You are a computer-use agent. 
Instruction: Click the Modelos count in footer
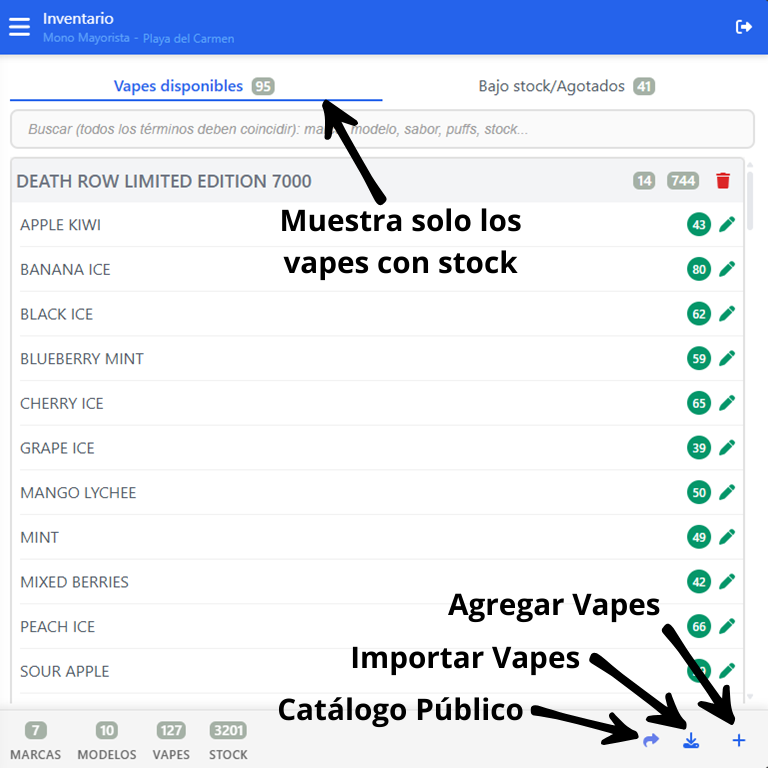pos(107,741)
